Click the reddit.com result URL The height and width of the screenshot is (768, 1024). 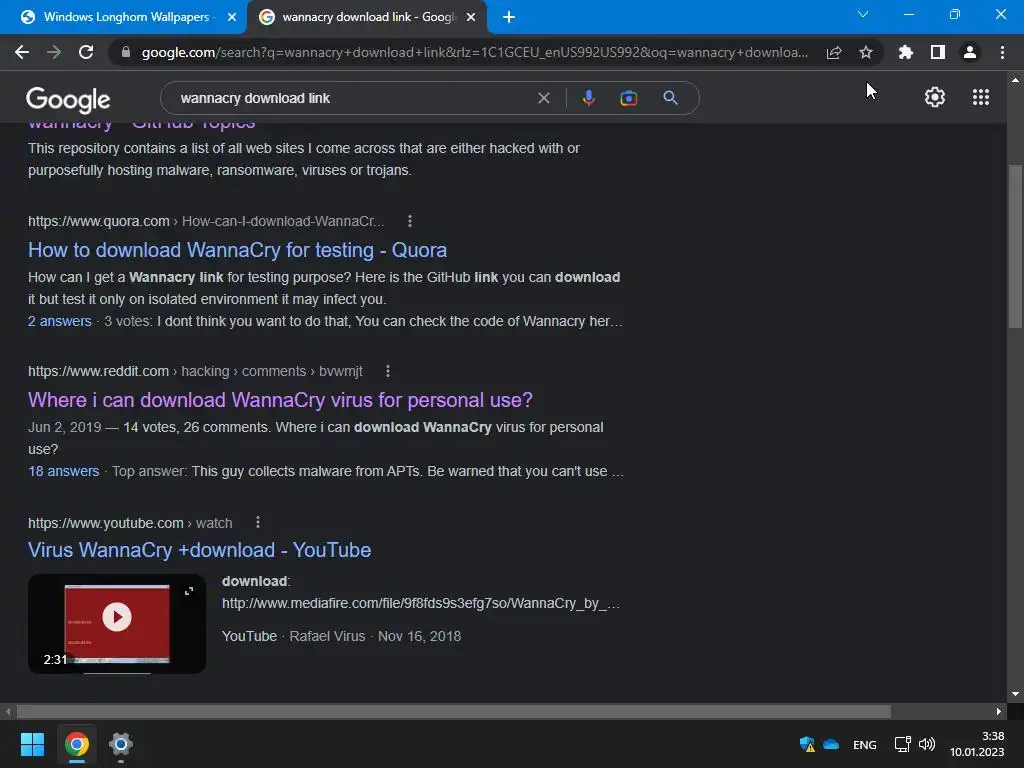[195, 371]
